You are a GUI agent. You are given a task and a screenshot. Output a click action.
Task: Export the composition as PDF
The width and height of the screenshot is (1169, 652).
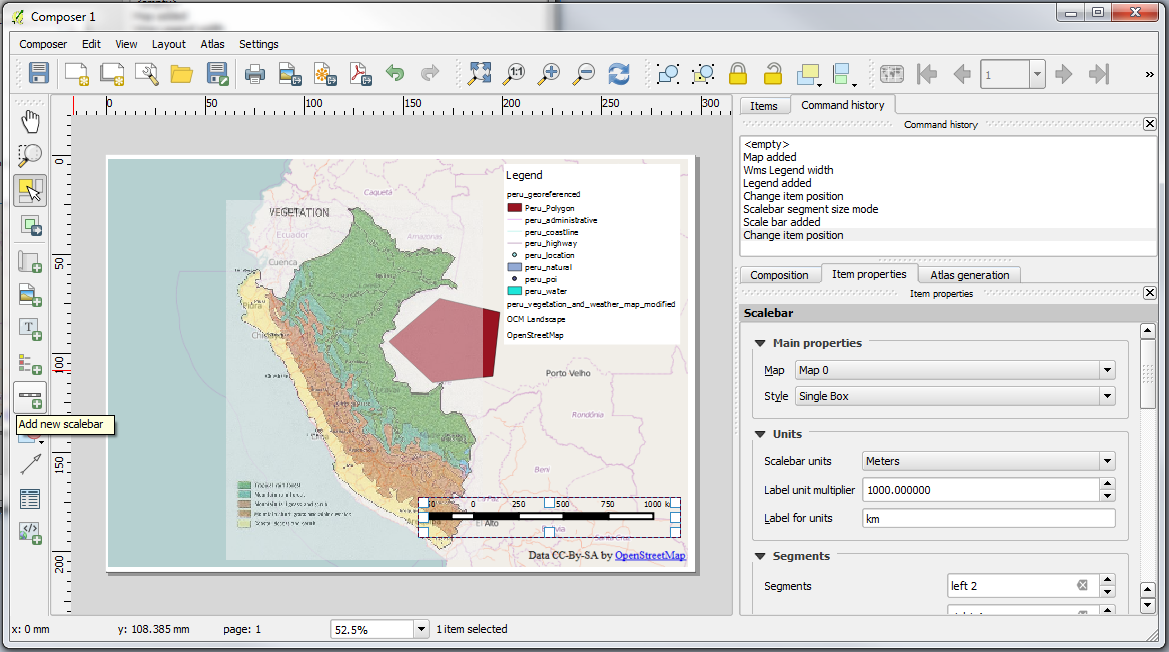click(358, 73)
